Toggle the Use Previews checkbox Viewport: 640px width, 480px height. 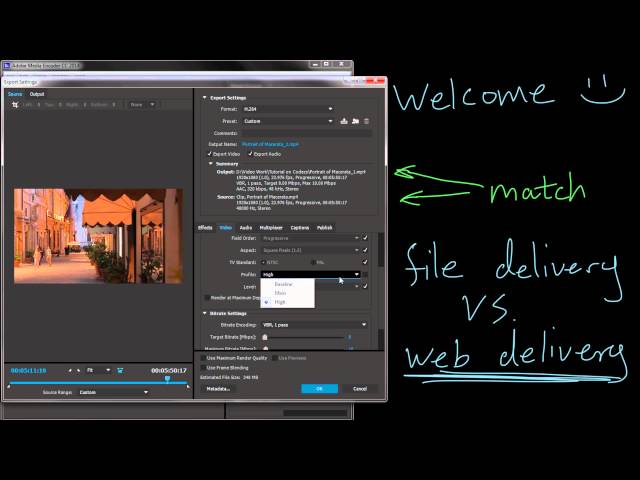[x=275, y=358]
